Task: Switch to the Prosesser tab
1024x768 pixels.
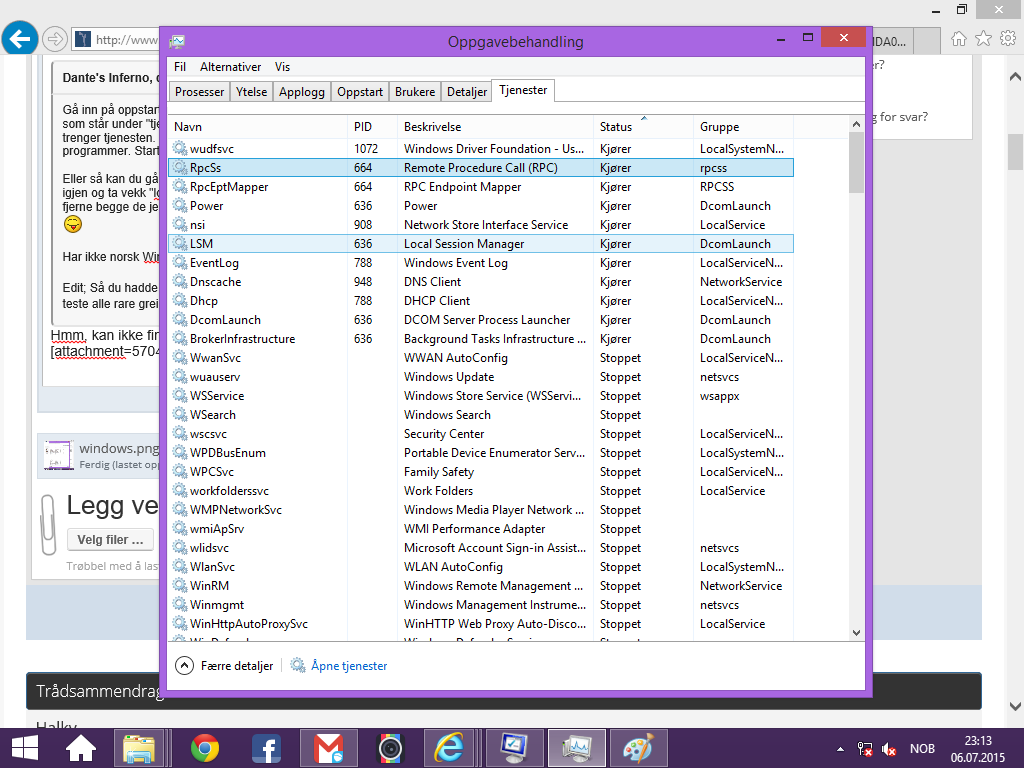Action: click(x=199, y=92)
